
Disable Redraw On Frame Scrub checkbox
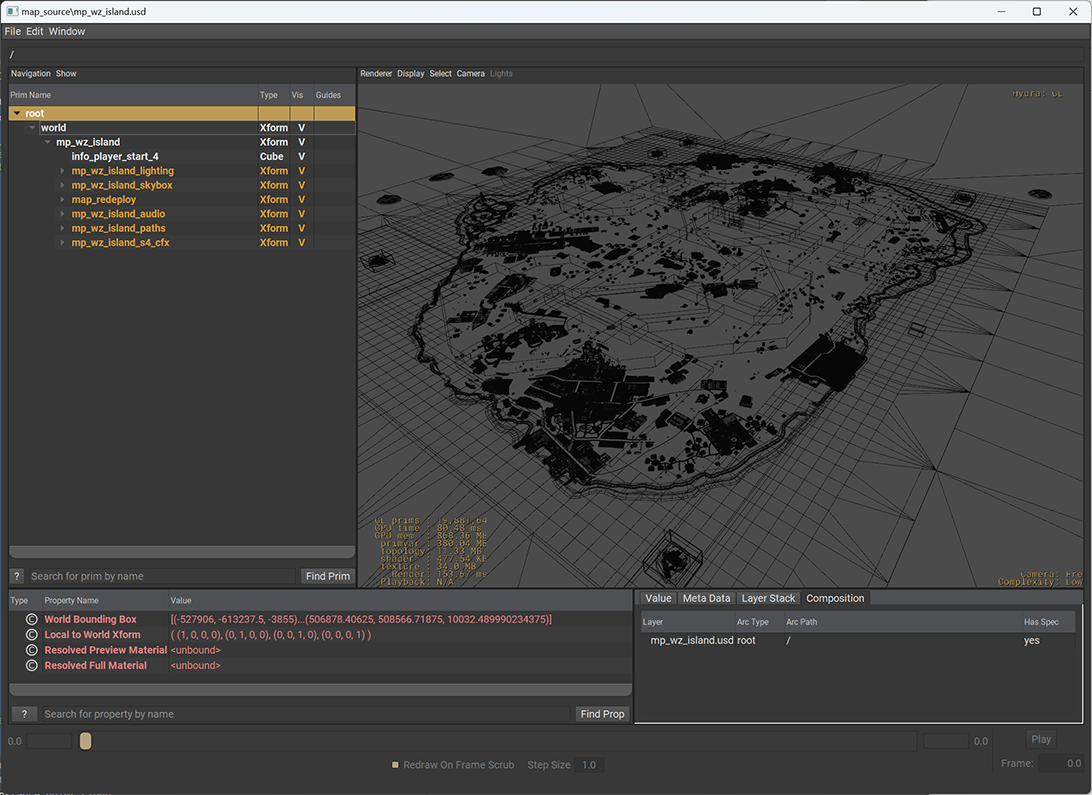pyautogui.click(x=396, y=765)
